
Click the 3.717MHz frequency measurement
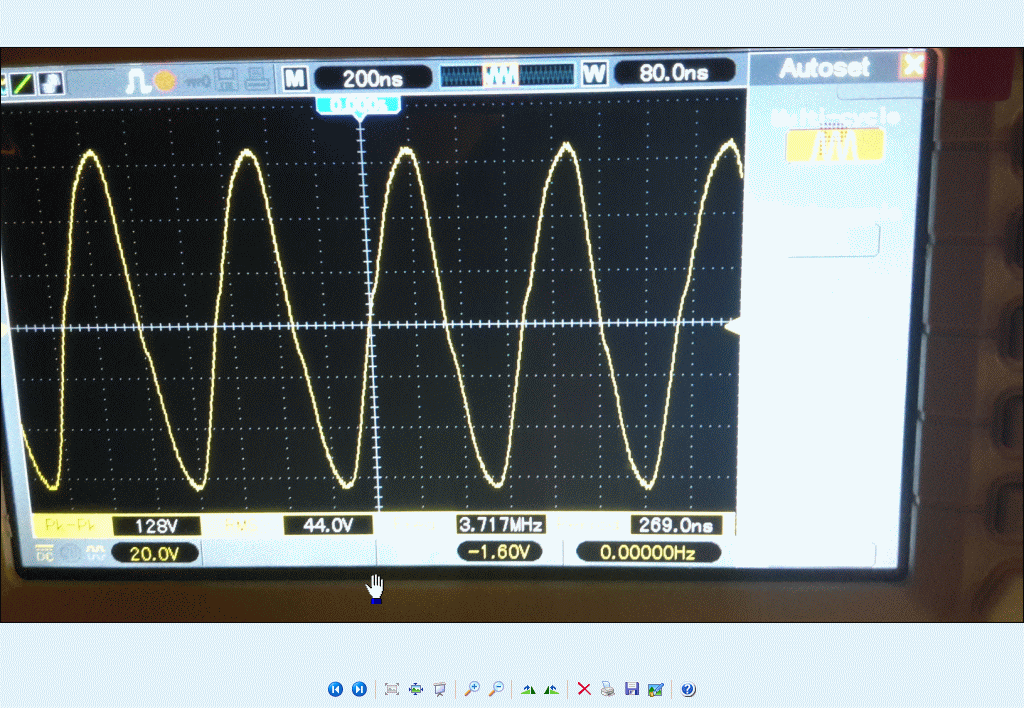click(x=501, y=525)
